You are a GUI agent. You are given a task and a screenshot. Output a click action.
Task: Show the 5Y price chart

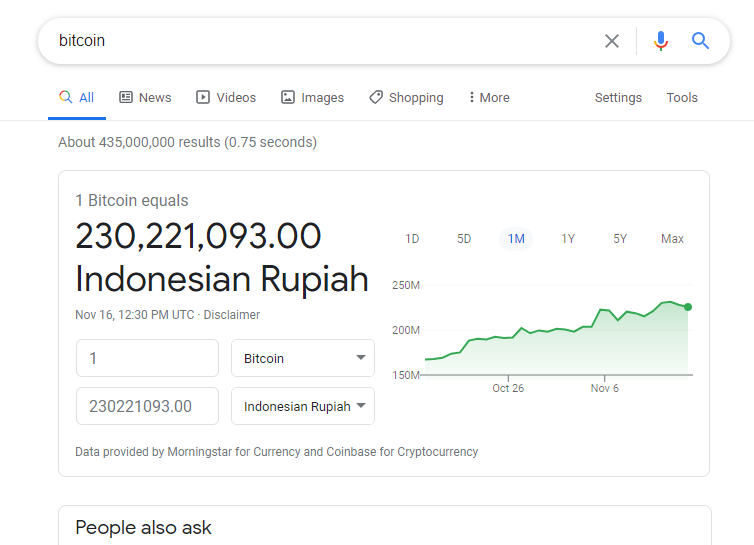pos(620,239)
